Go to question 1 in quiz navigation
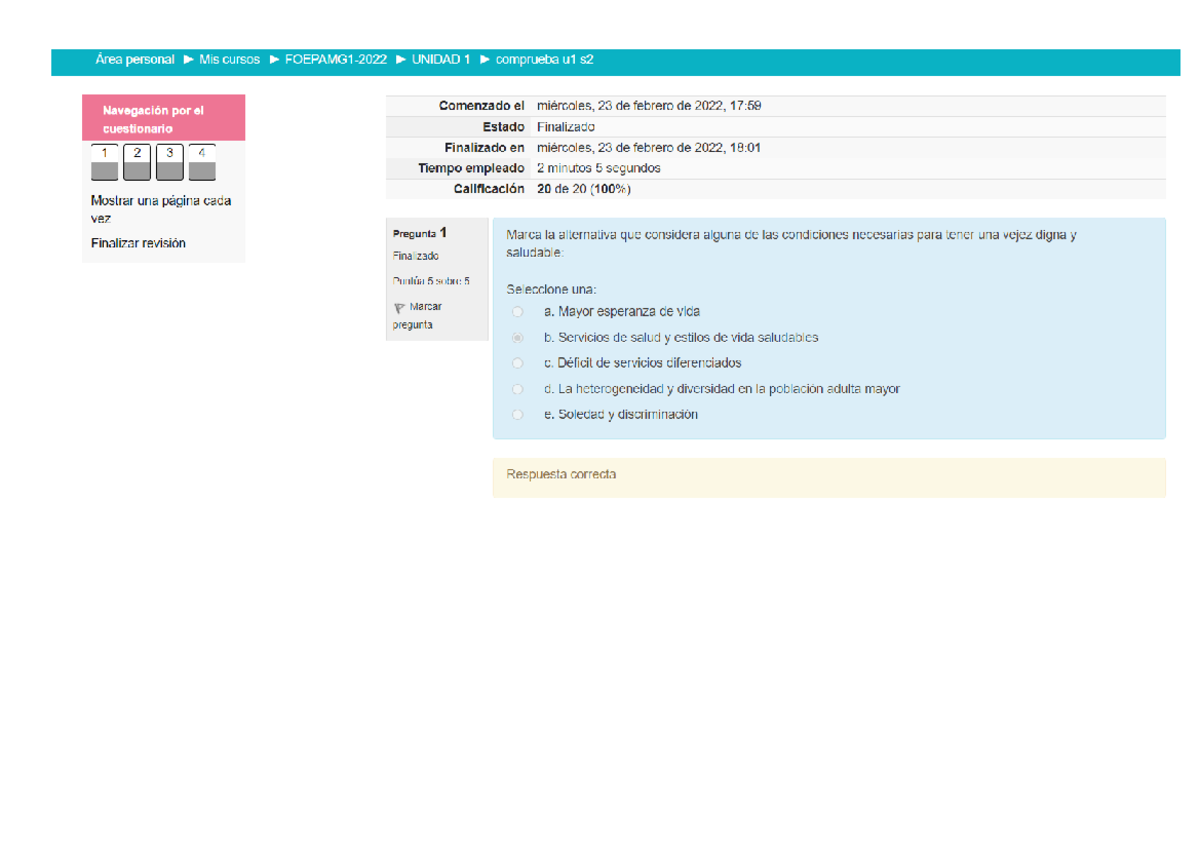 point(105,162)
